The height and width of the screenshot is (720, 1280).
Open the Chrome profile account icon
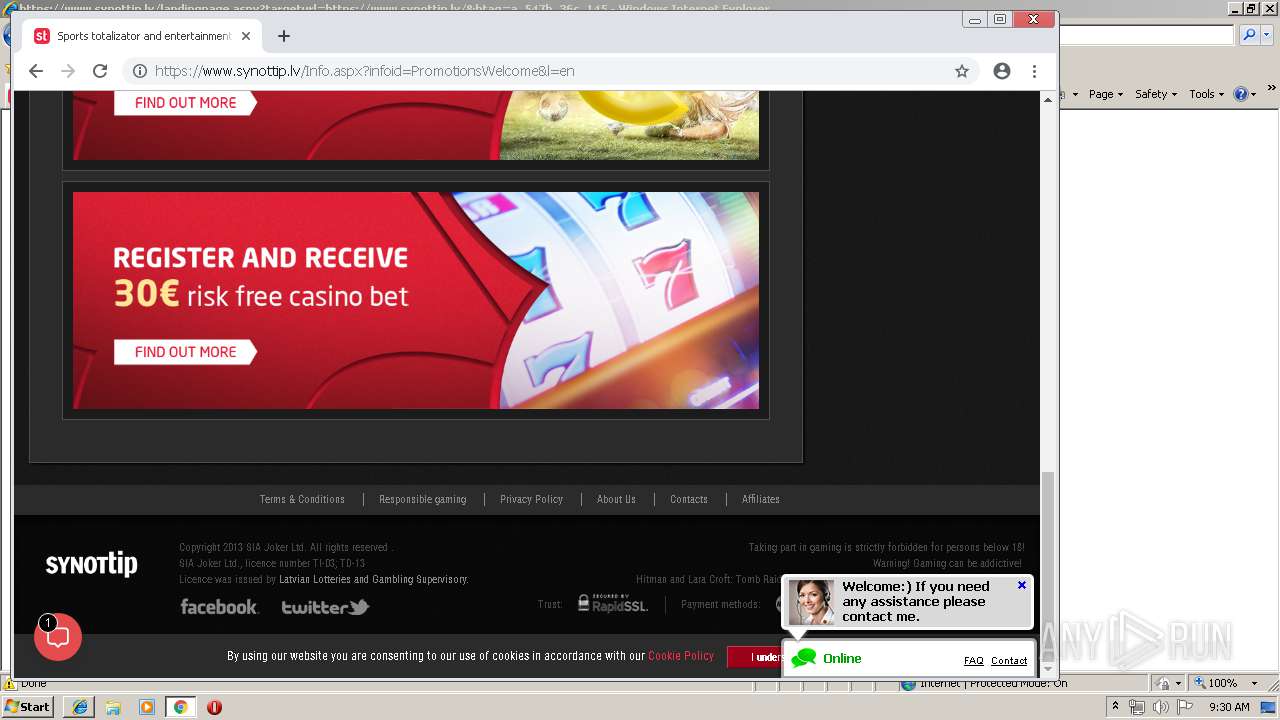click(1002, 71)
